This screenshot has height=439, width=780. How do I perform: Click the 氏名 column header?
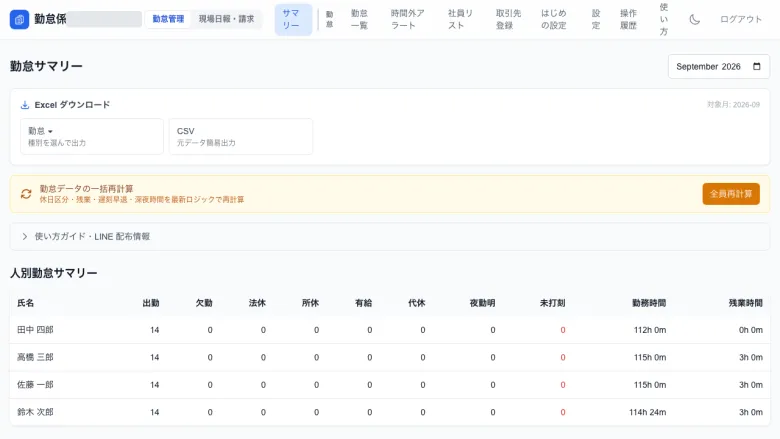[25, 303]
